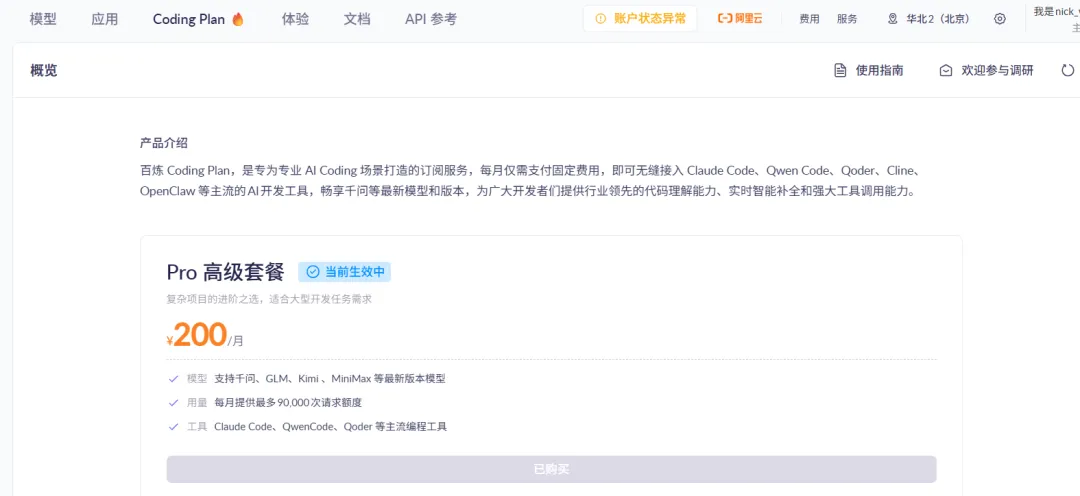Click the refresh icon in overview header
This screenshot has width=1080, height=496.
pyautogui.click(x=1068, y=70)
